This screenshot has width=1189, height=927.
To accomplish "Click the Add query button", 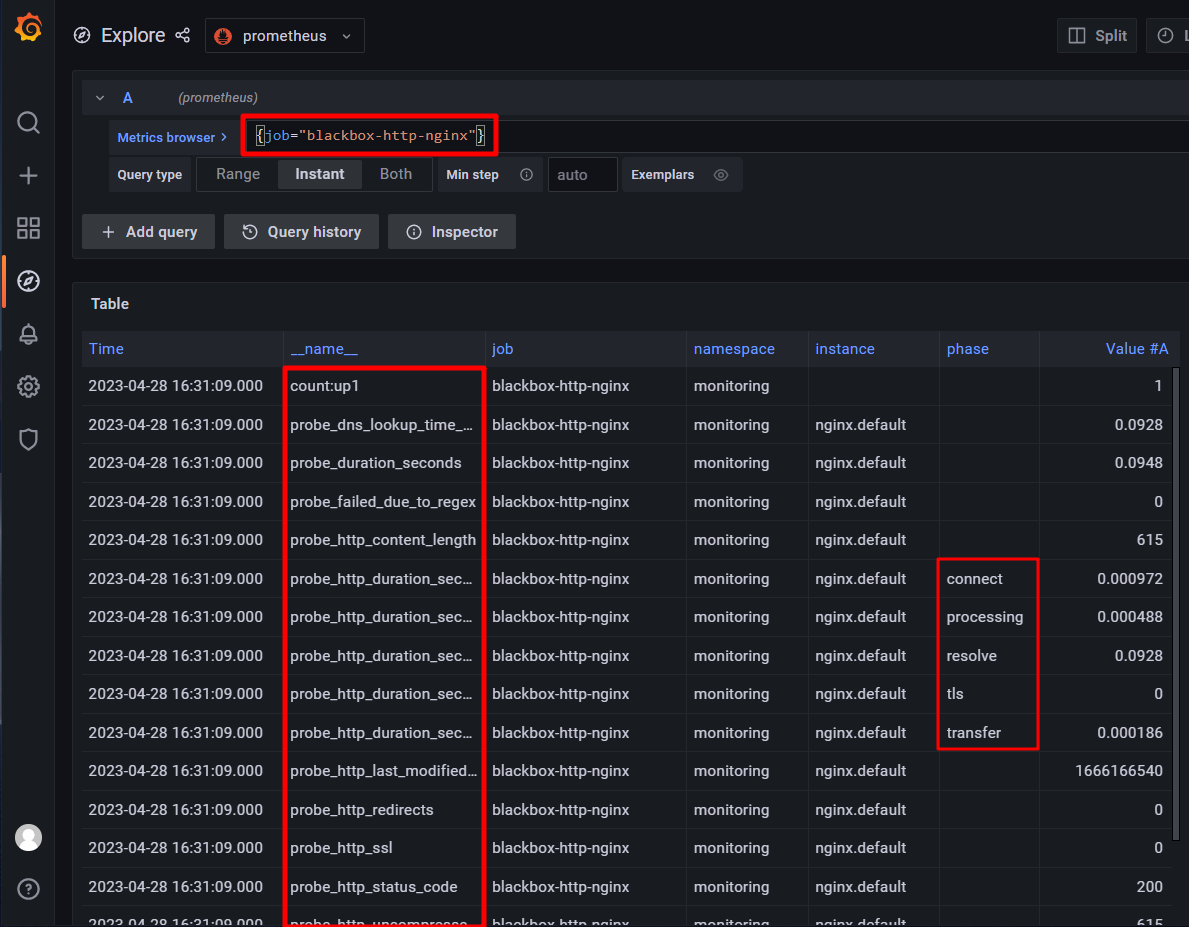I will pos(149,232).
